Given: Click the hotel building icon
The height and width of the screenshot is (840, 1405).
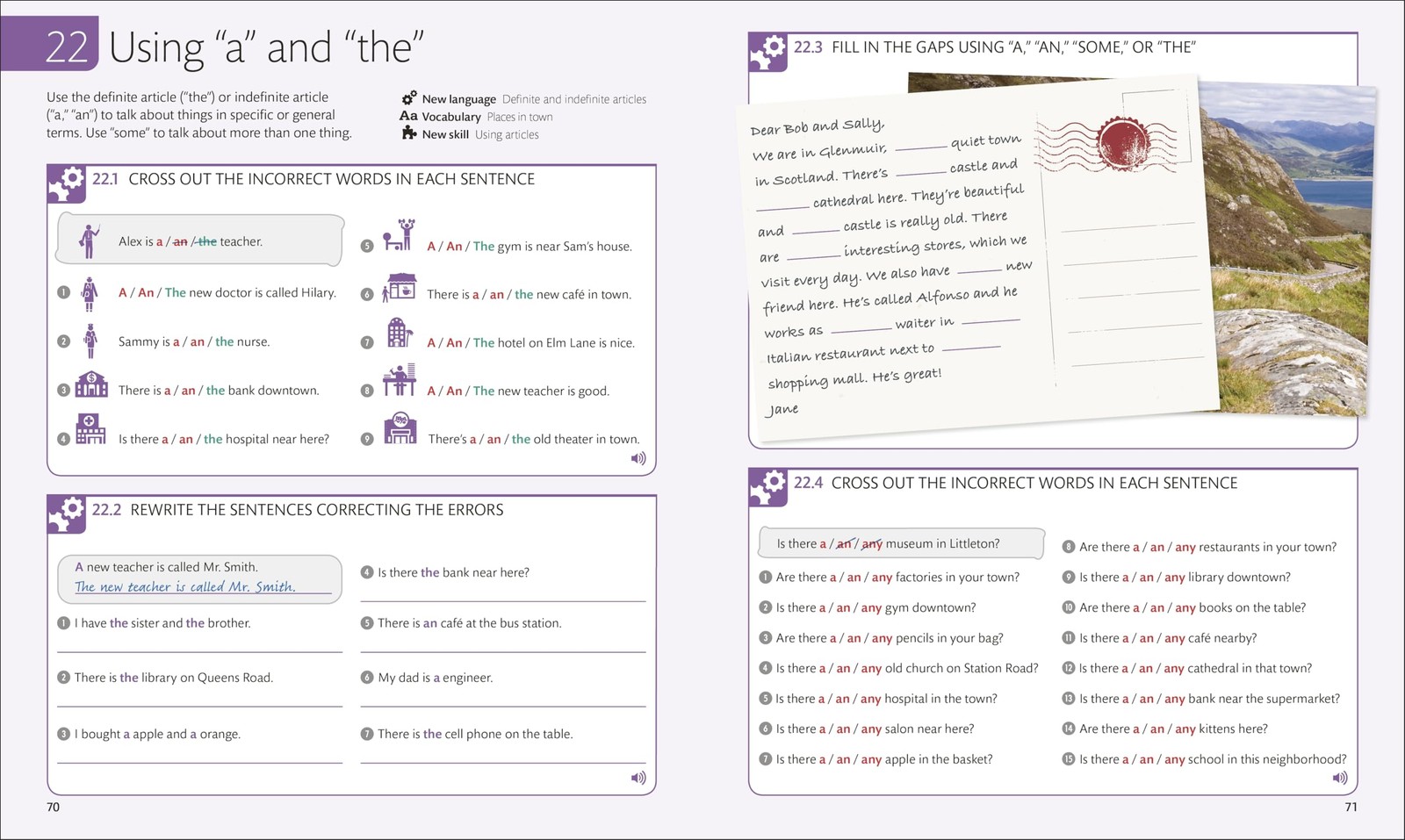Looking at the screenshot, I should click(400, 334).
